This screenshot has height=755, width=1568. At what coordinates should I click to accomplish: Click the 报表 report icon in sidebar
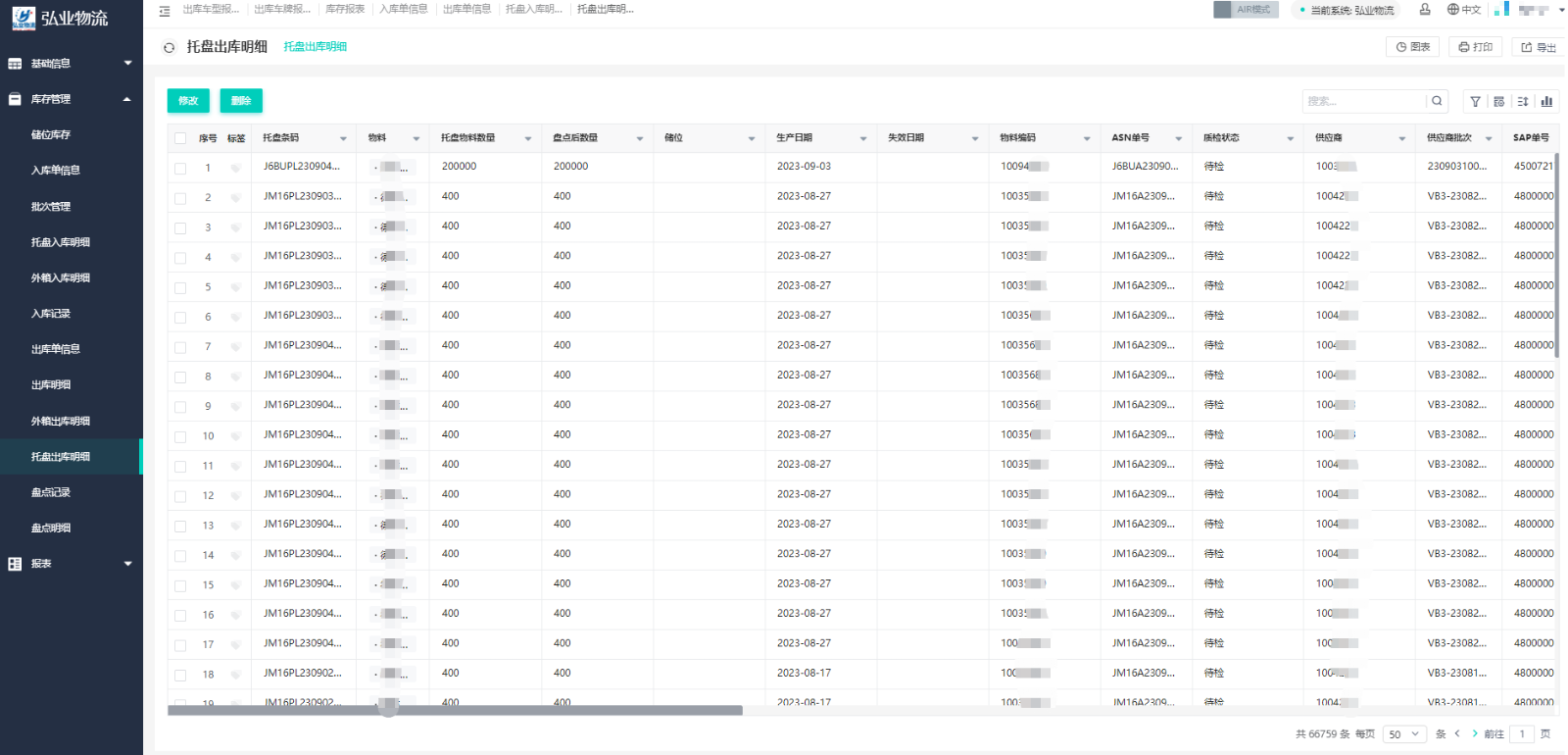click(x=15, y=564)
